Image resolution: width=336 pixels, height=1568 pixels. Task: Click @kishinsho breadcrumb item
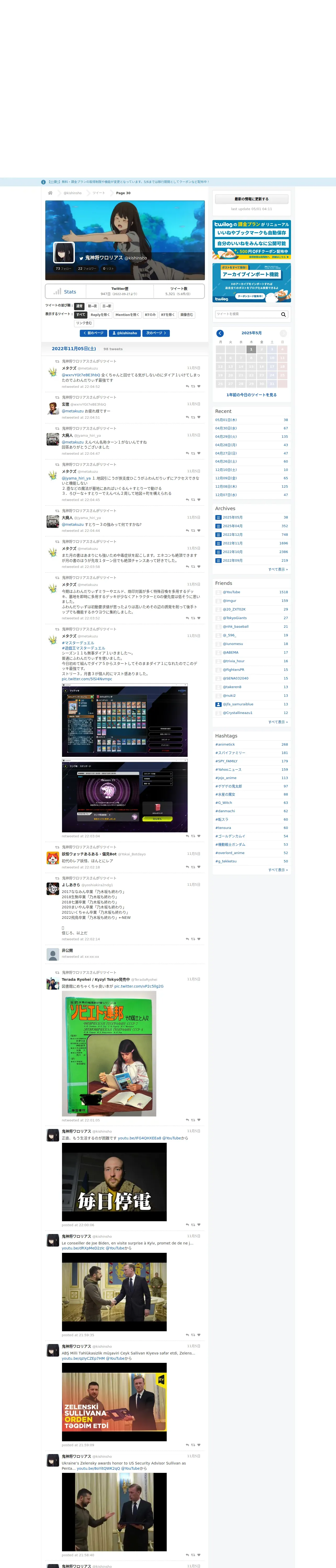(72, 193)
